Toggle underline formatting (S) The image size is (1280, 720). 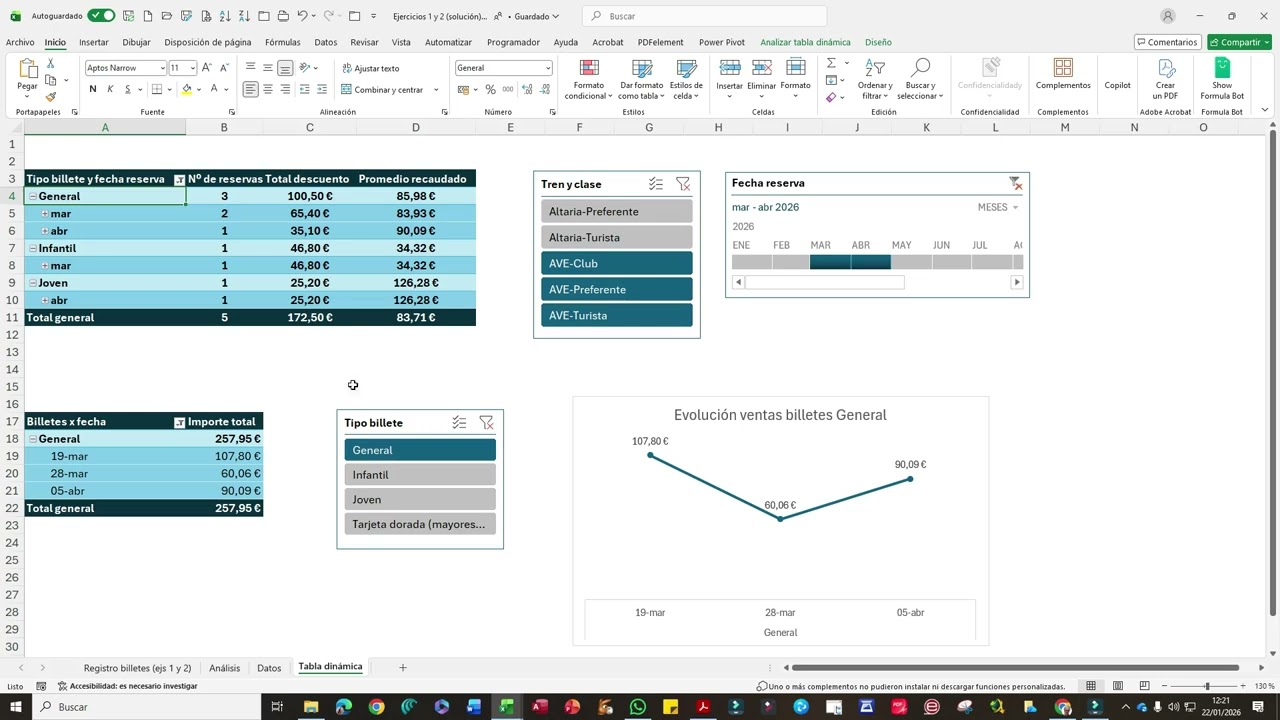[127, 89]
